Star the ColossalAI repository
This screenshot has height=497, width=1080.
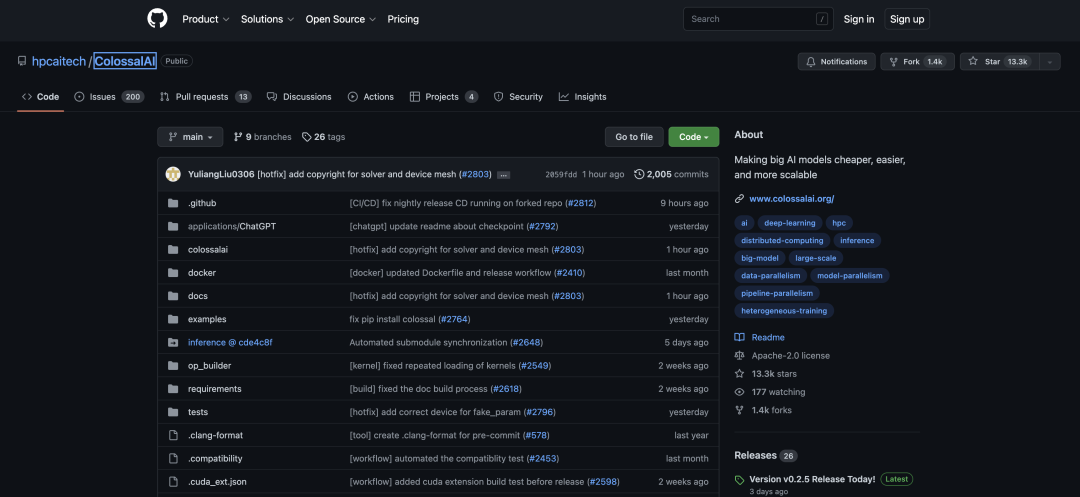(x=999, y=61)
